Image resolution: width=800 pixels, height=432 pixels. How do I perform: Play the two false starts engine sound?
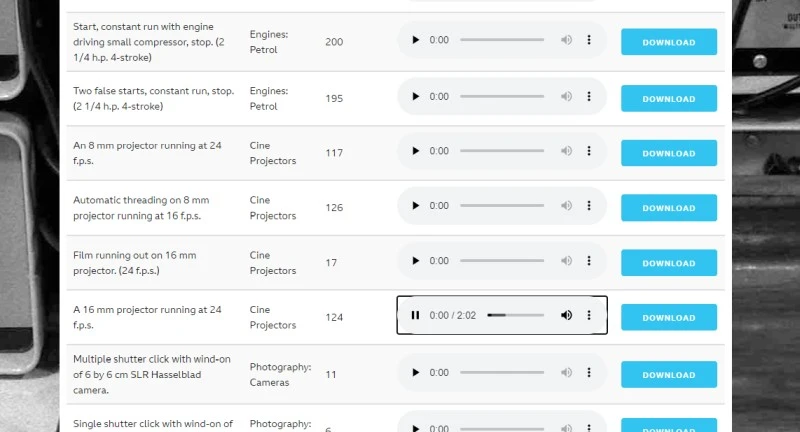[x=415, y=97]
